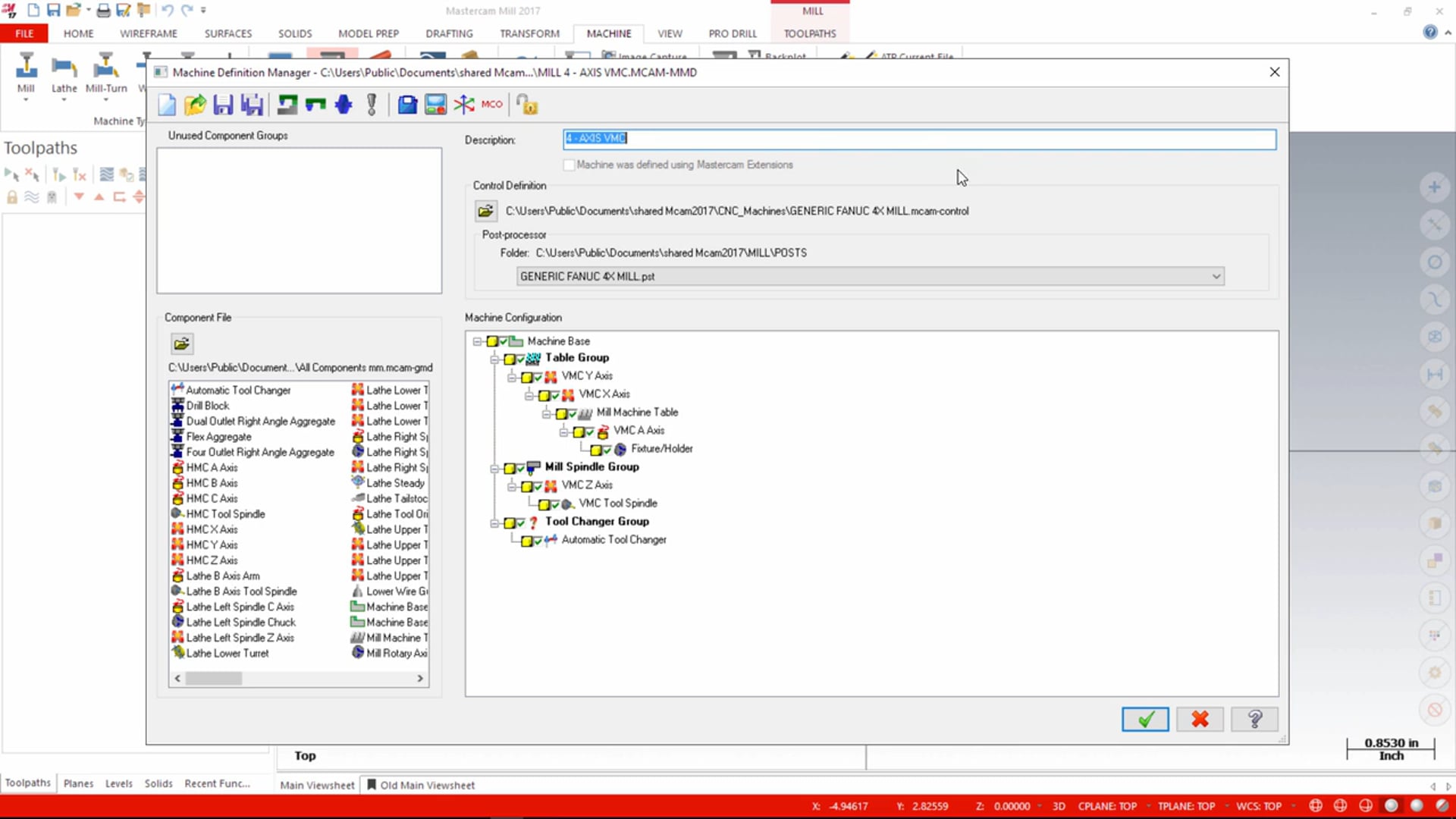Check Machine was defined using Mastercam Extensions
The width and height of the screenshot is (1456, 819).
[569, 165]
